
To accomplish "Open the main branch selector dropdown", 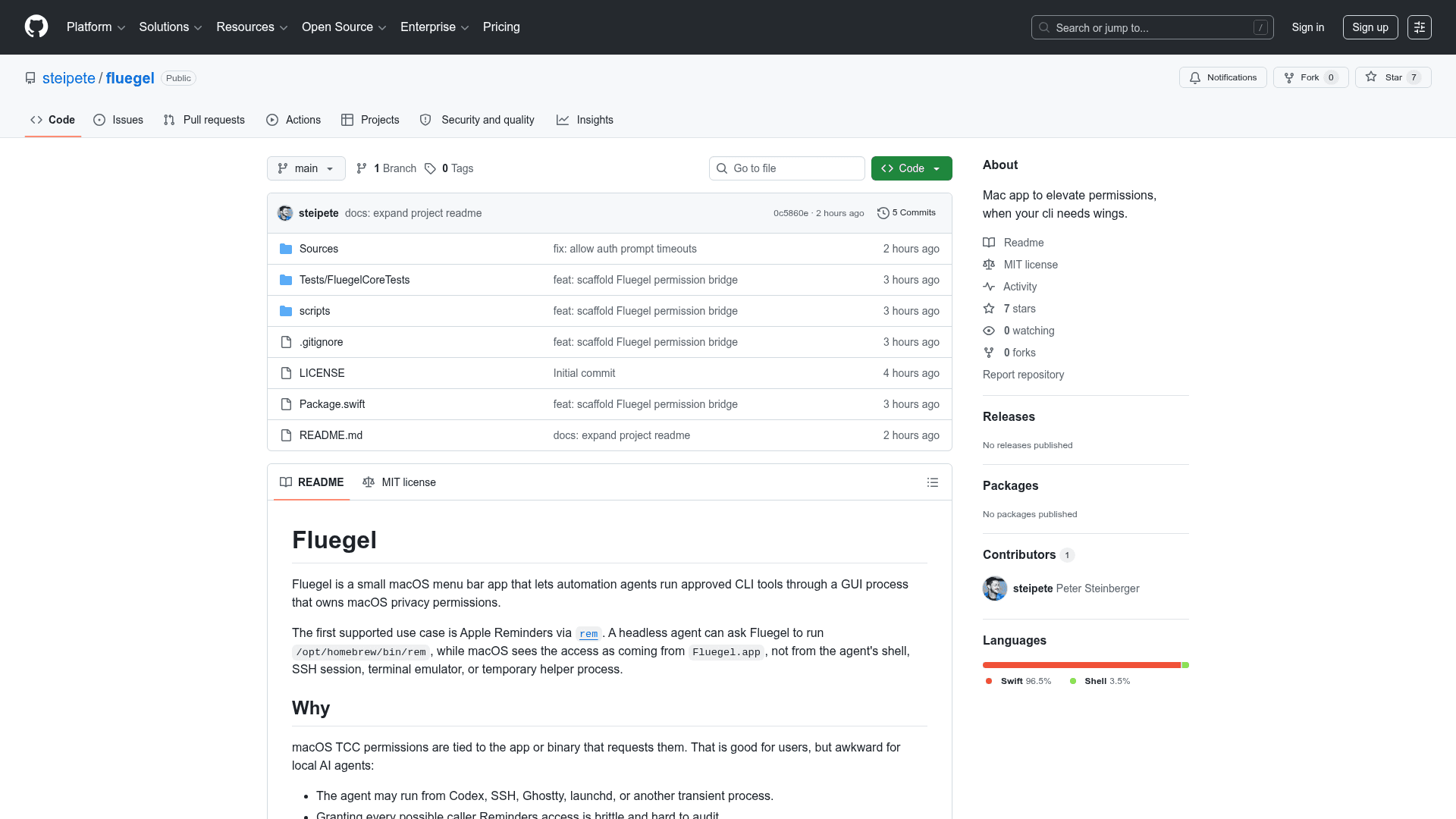I will coord(306,168).
